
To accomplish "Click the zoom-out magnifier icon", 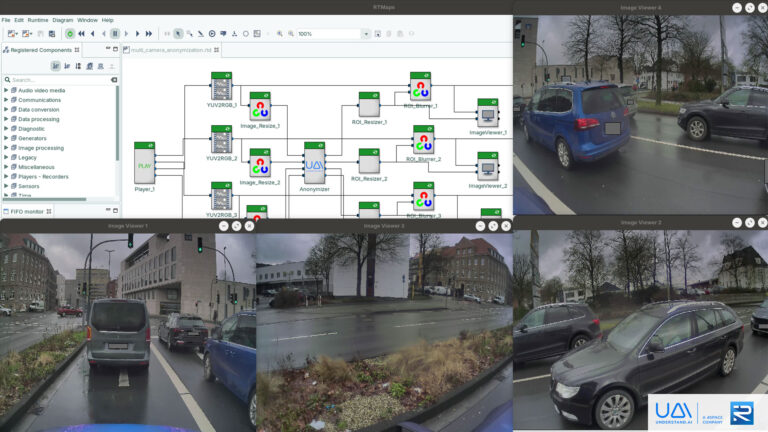I will 291,34.
